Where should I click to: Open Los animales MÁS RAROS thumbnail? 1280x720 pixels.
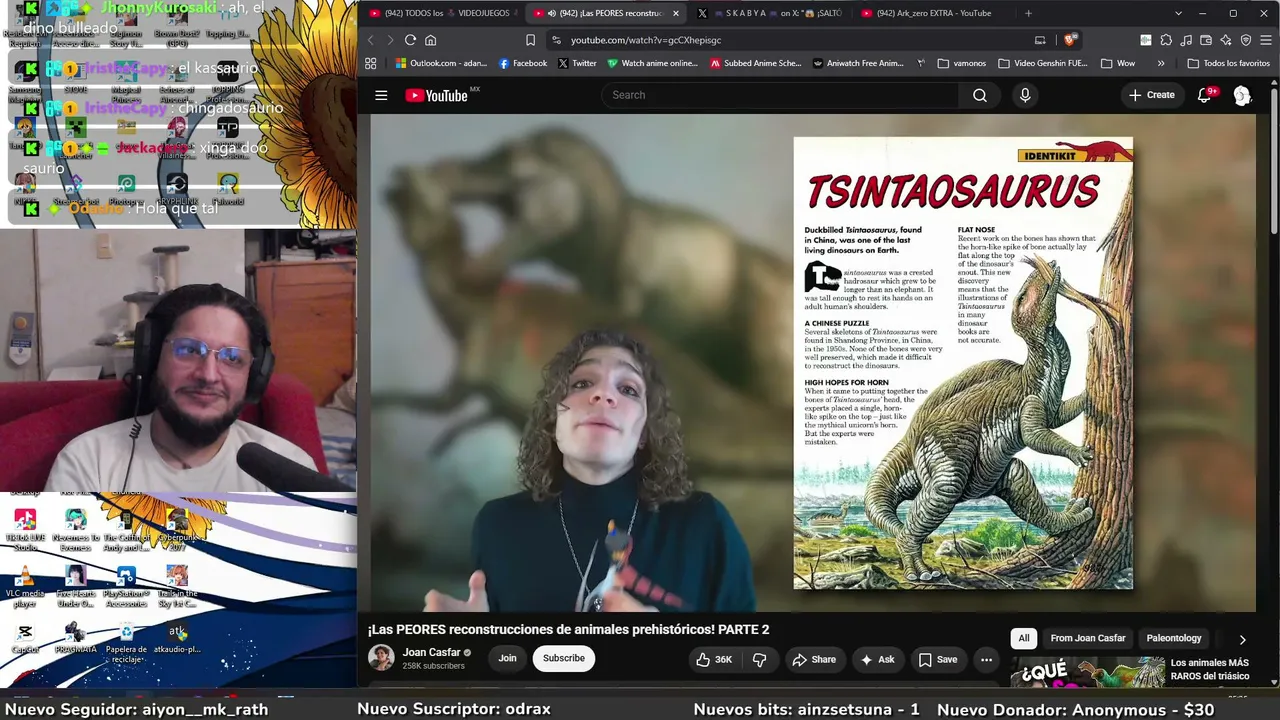pos(1088,672)
